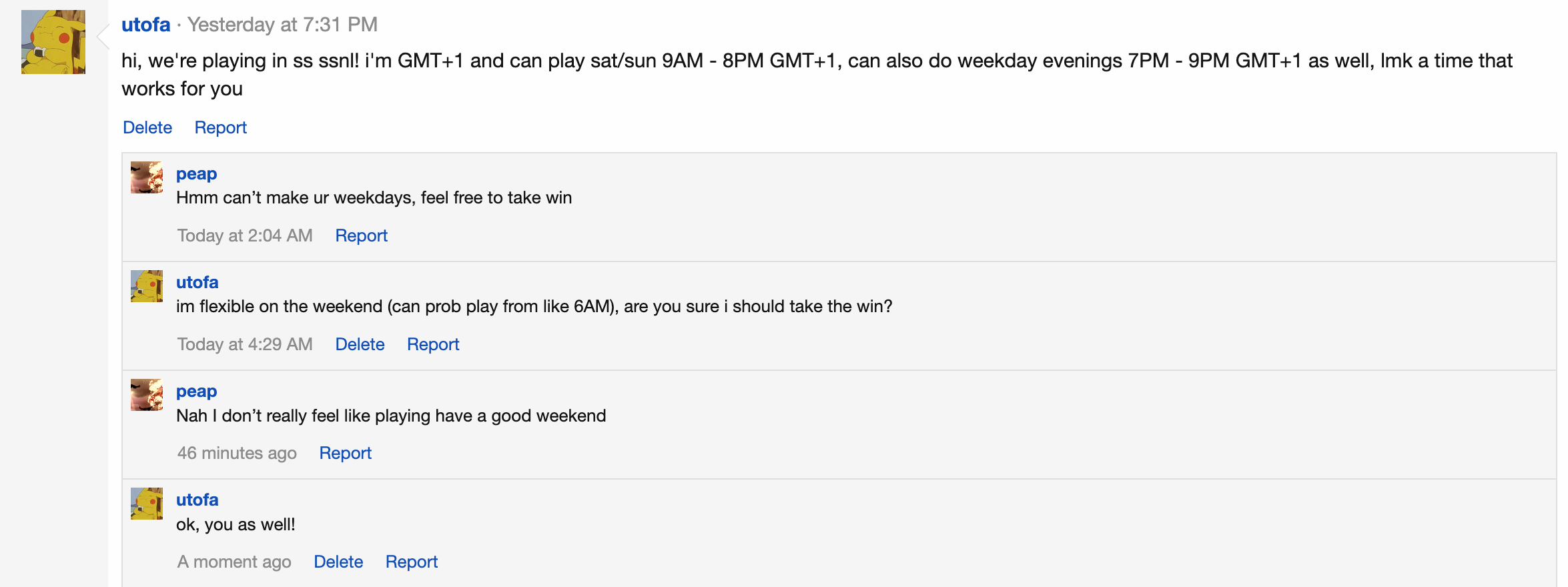Click utofa's avatar next to 'ok, you as well!'
The width and height of the screenshot is (1568, 587).
click(x=147, y=504)
